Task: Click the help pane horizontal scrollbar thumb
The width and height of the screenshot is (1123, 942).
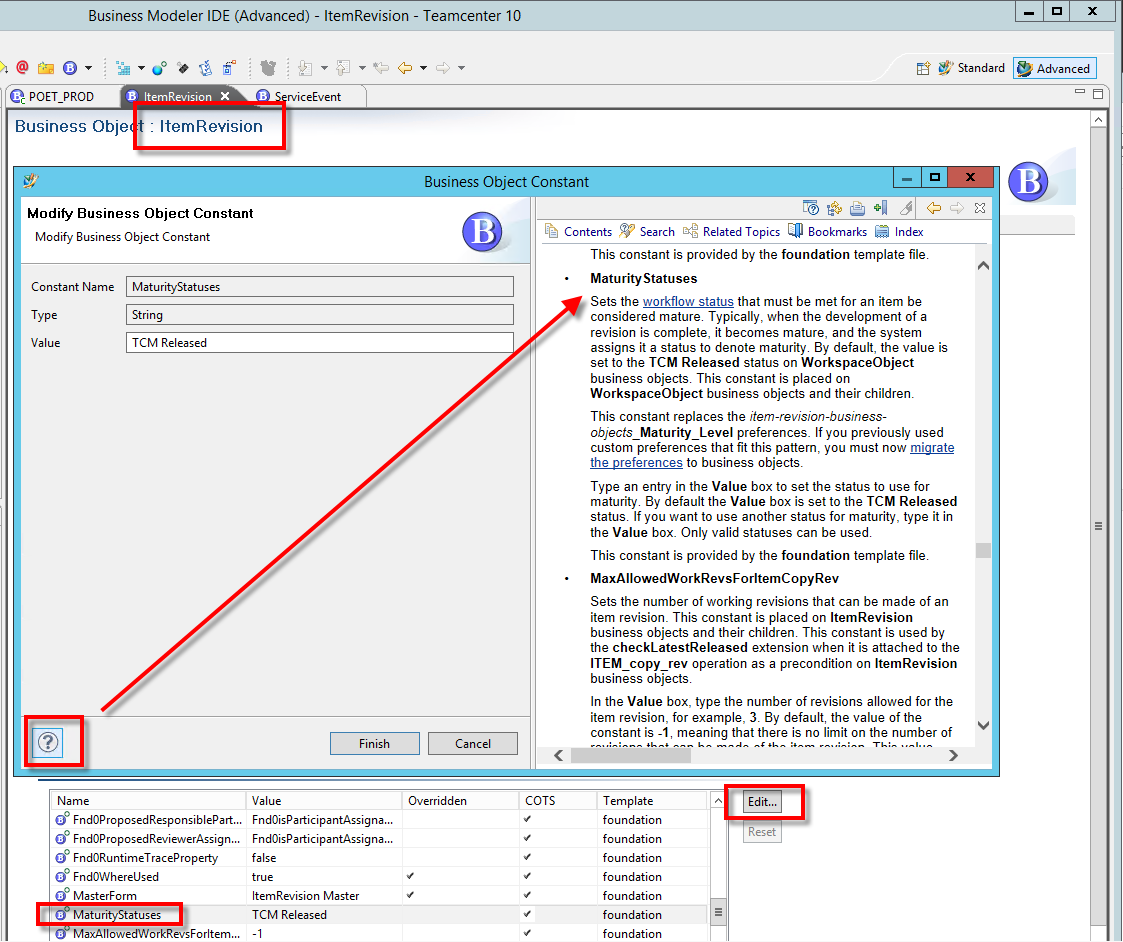Action: coord(631,755)
